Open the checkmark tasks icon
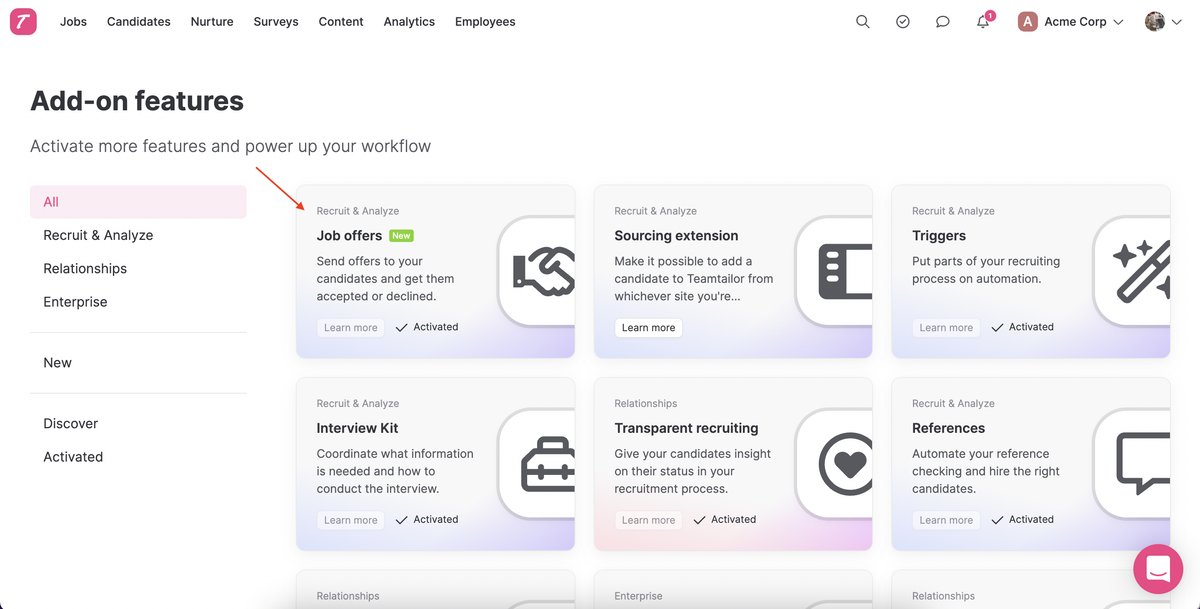Image resolution: width=1200 pixels, height=609 pixels. pyautogui.click(x=903, y=22)
